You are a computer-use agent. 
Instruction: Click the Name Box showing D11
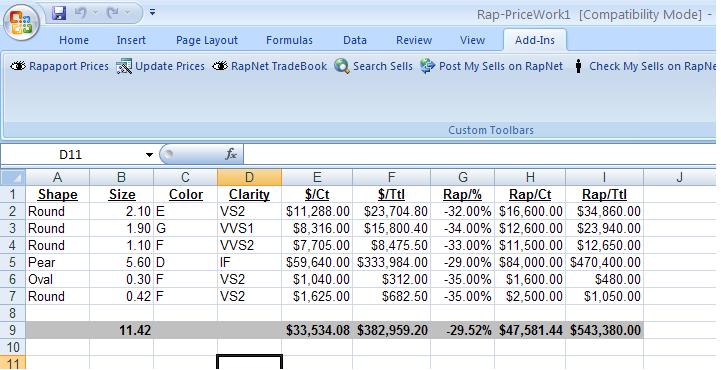point(71,155)
